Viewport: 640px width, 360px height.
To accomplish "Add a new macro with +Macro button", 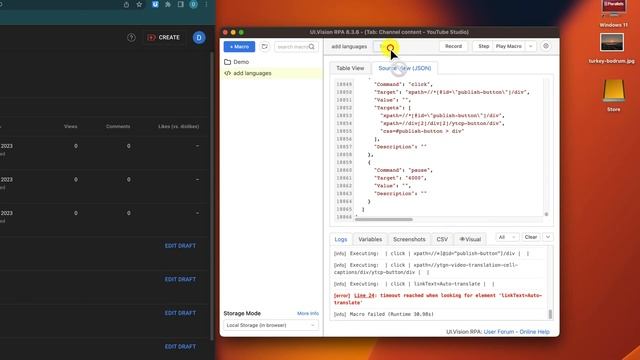I will tap(239, 47).
